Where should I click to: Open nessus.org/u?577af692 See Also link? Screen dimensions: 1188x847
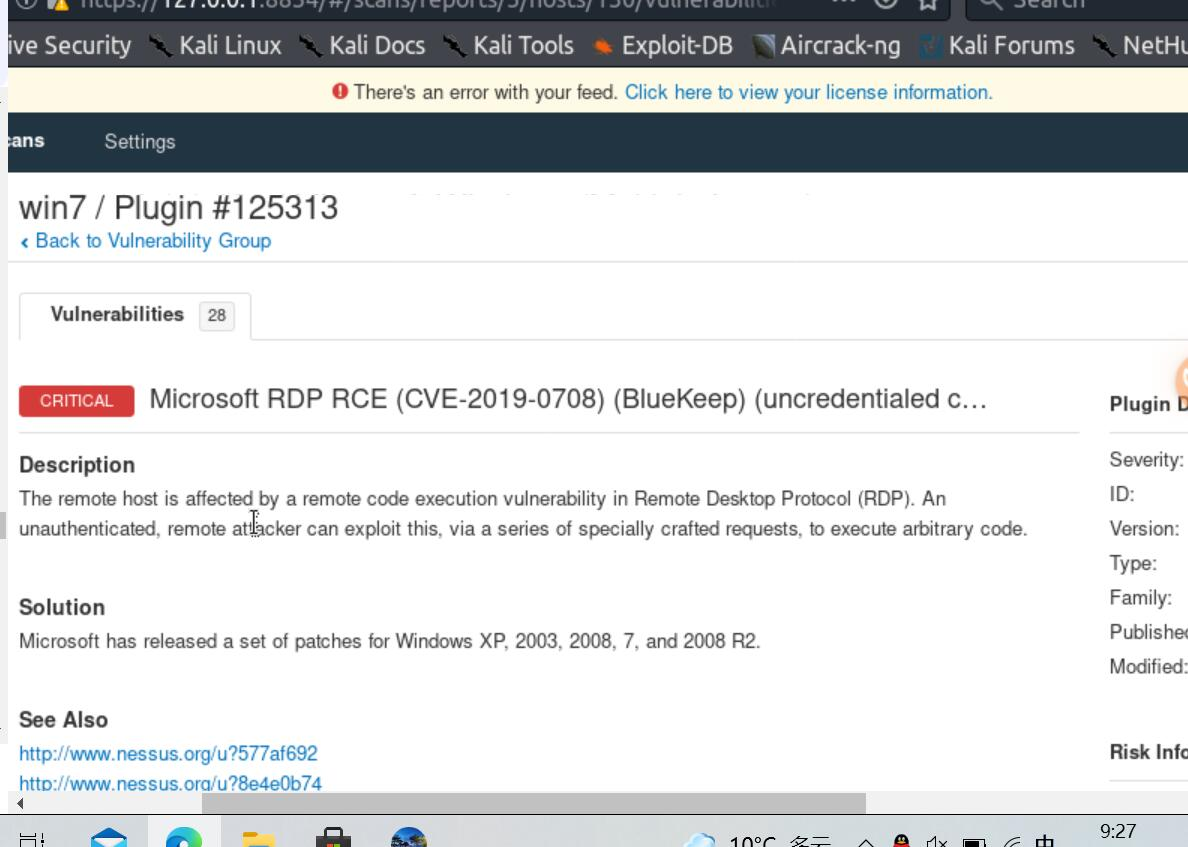point(168,754)
